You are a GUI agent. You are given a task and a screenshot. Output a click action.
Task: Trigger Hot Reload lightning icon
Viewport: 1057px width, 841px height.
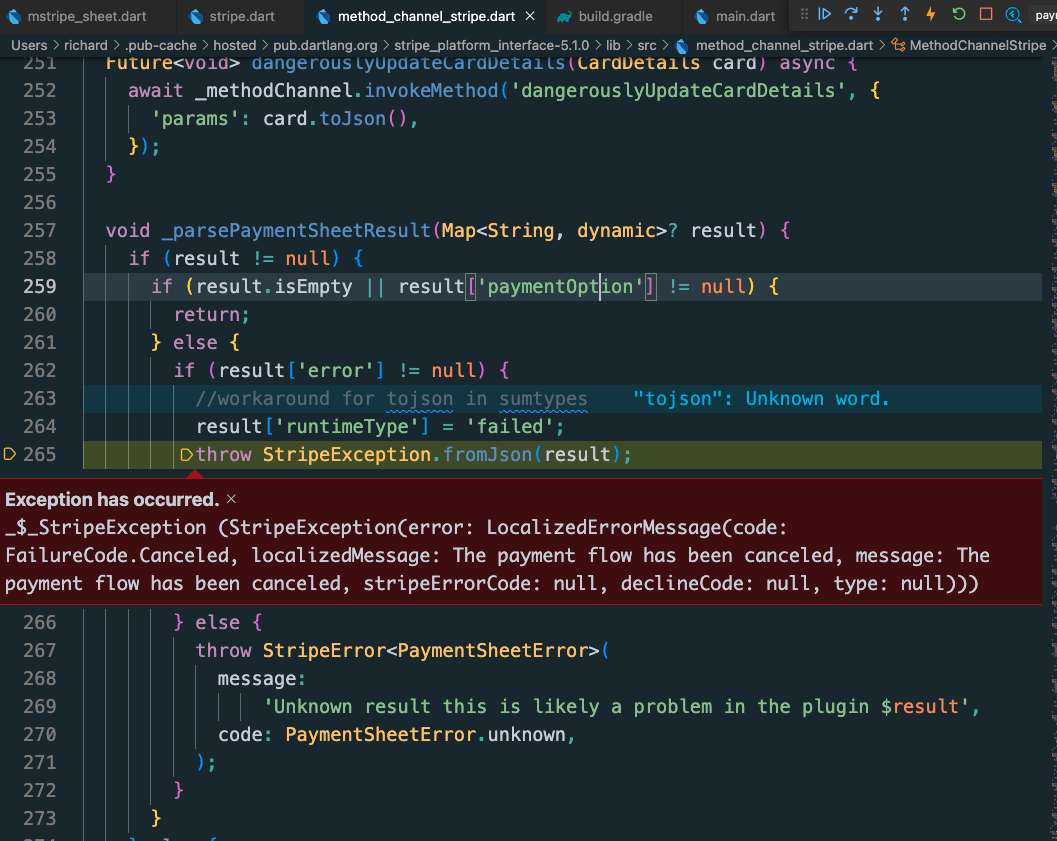tap(931, 15)
